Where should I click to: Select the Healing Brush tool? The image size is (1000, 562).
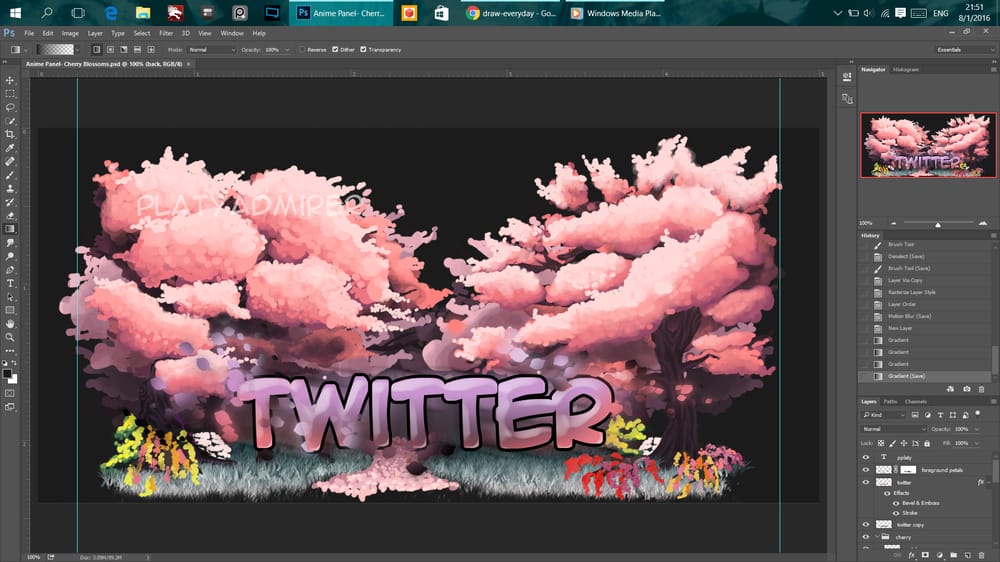[10, 161]
